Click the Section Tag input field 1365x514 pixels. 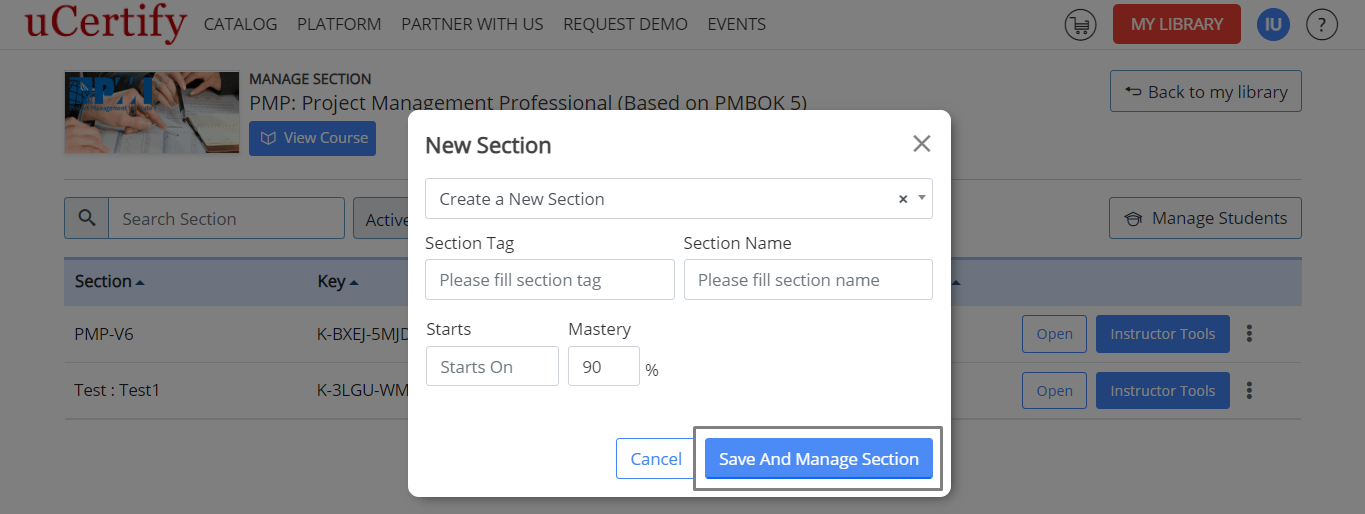click(550, 280)
